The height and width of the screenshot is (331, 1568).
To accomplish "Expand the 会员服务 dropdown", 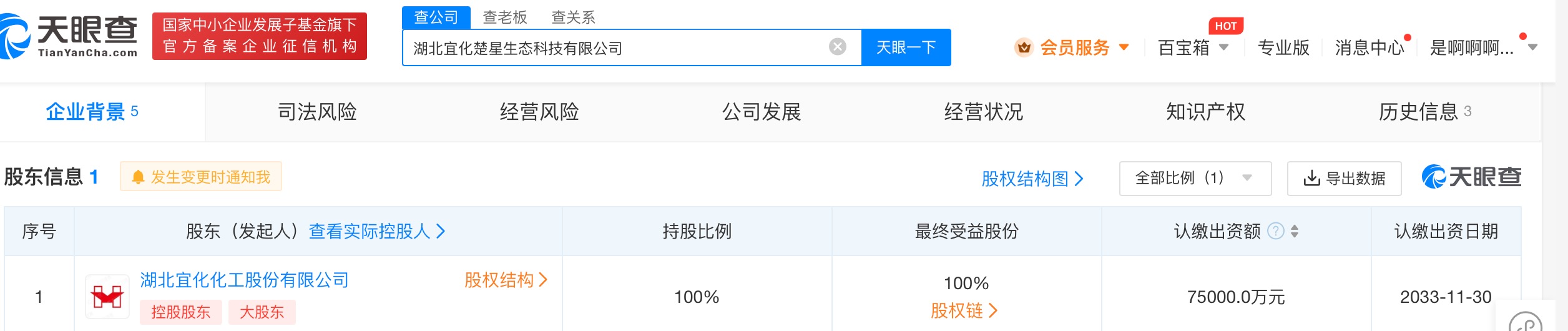I will coord(1124,47).
